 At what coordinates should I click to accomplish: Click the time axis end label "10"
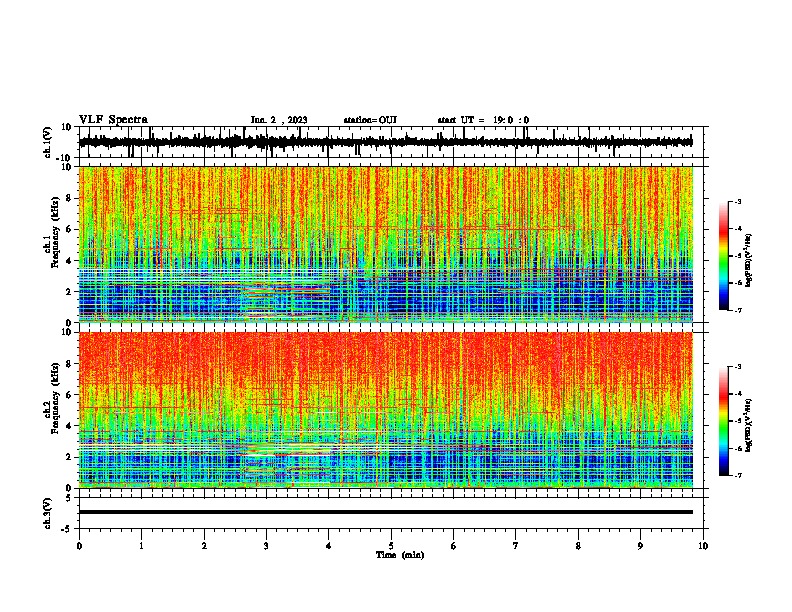(703, 546)
